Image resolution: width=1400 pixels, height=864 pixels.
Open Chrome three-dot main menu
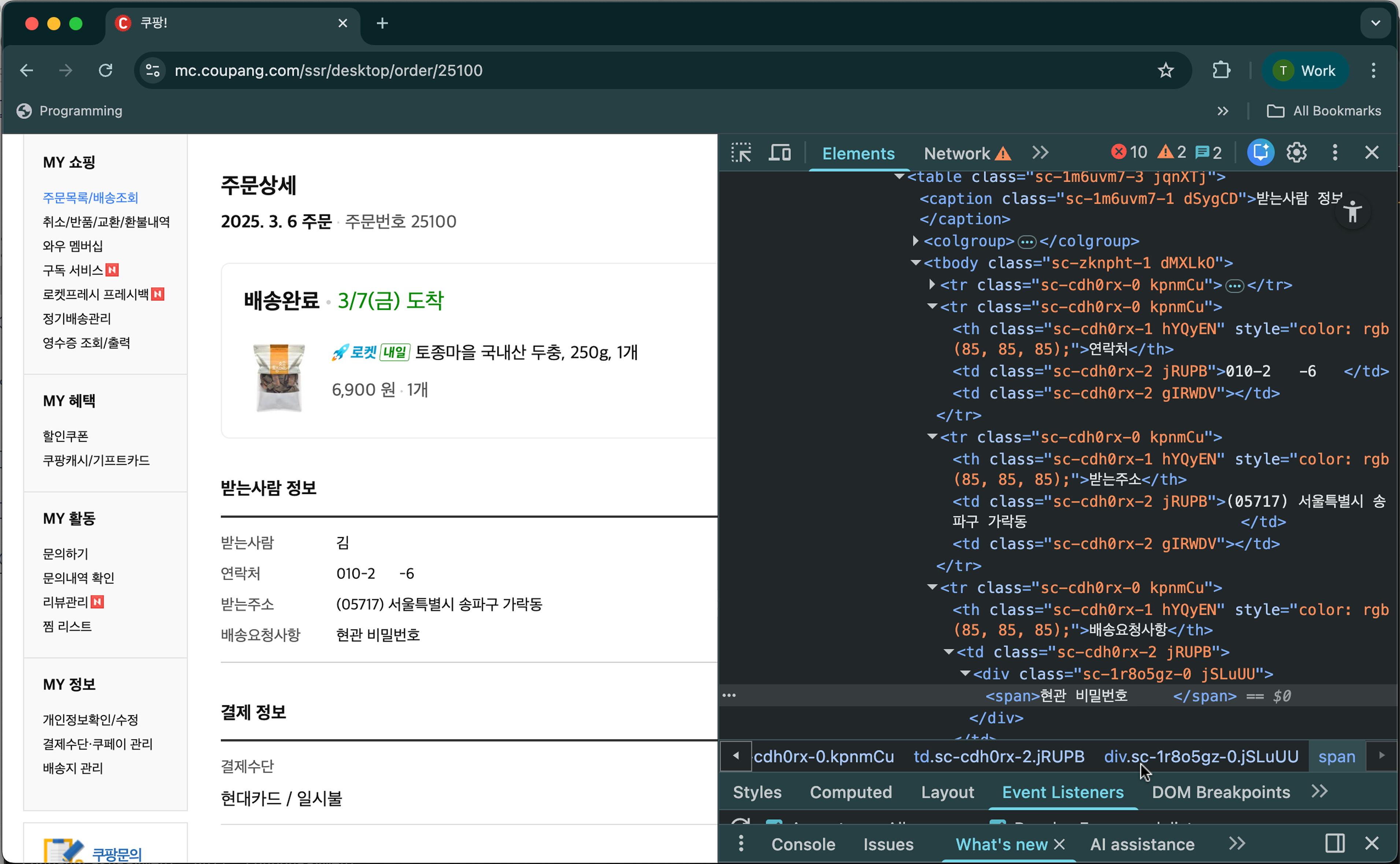click(1373, 70)
